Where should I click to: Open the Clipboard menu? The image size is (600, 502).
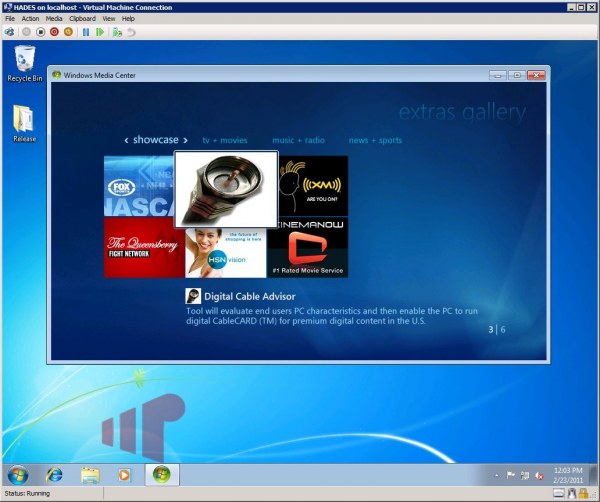click(82, 18)
